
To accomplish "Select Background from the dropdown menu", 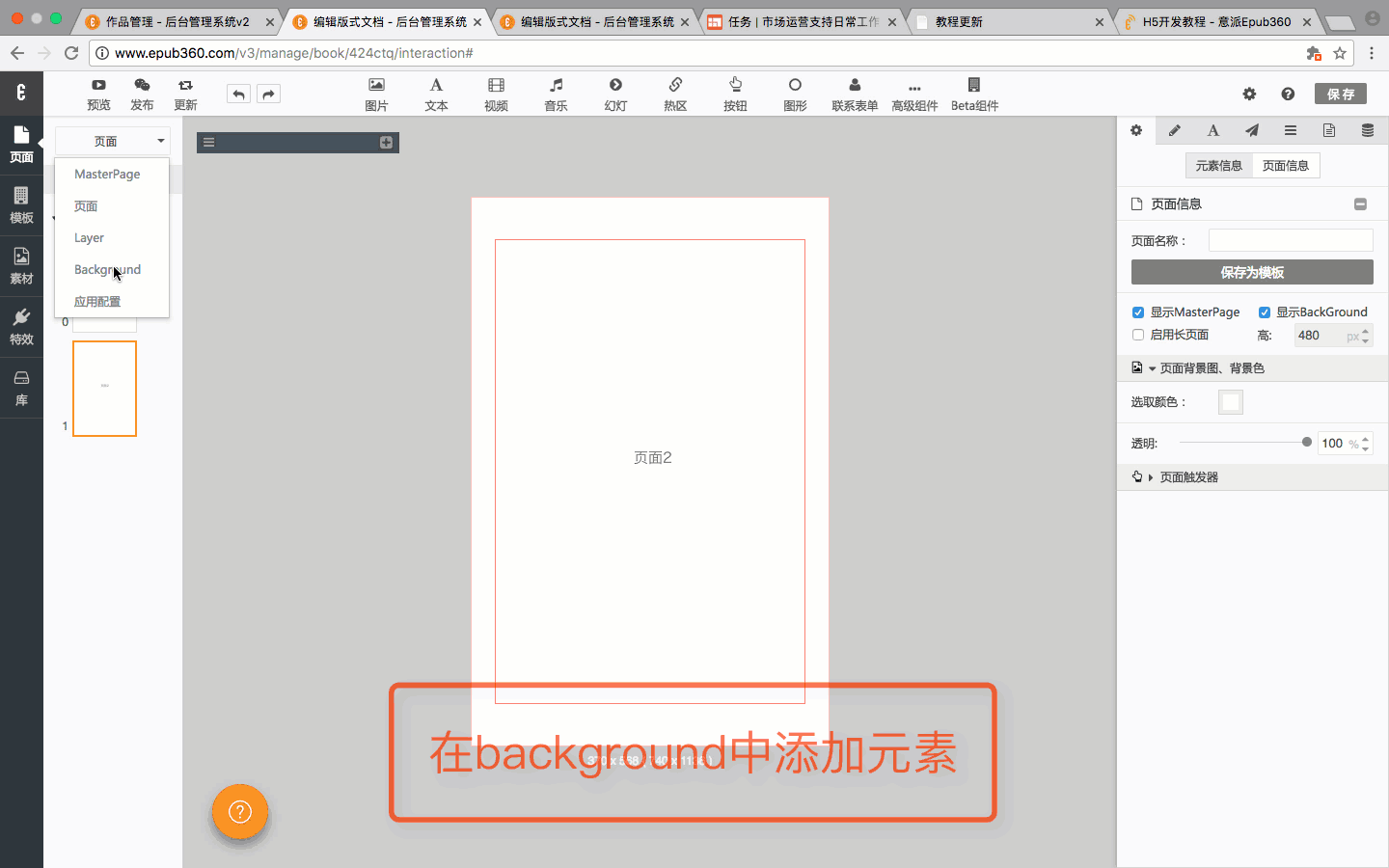I will (107, 270).
